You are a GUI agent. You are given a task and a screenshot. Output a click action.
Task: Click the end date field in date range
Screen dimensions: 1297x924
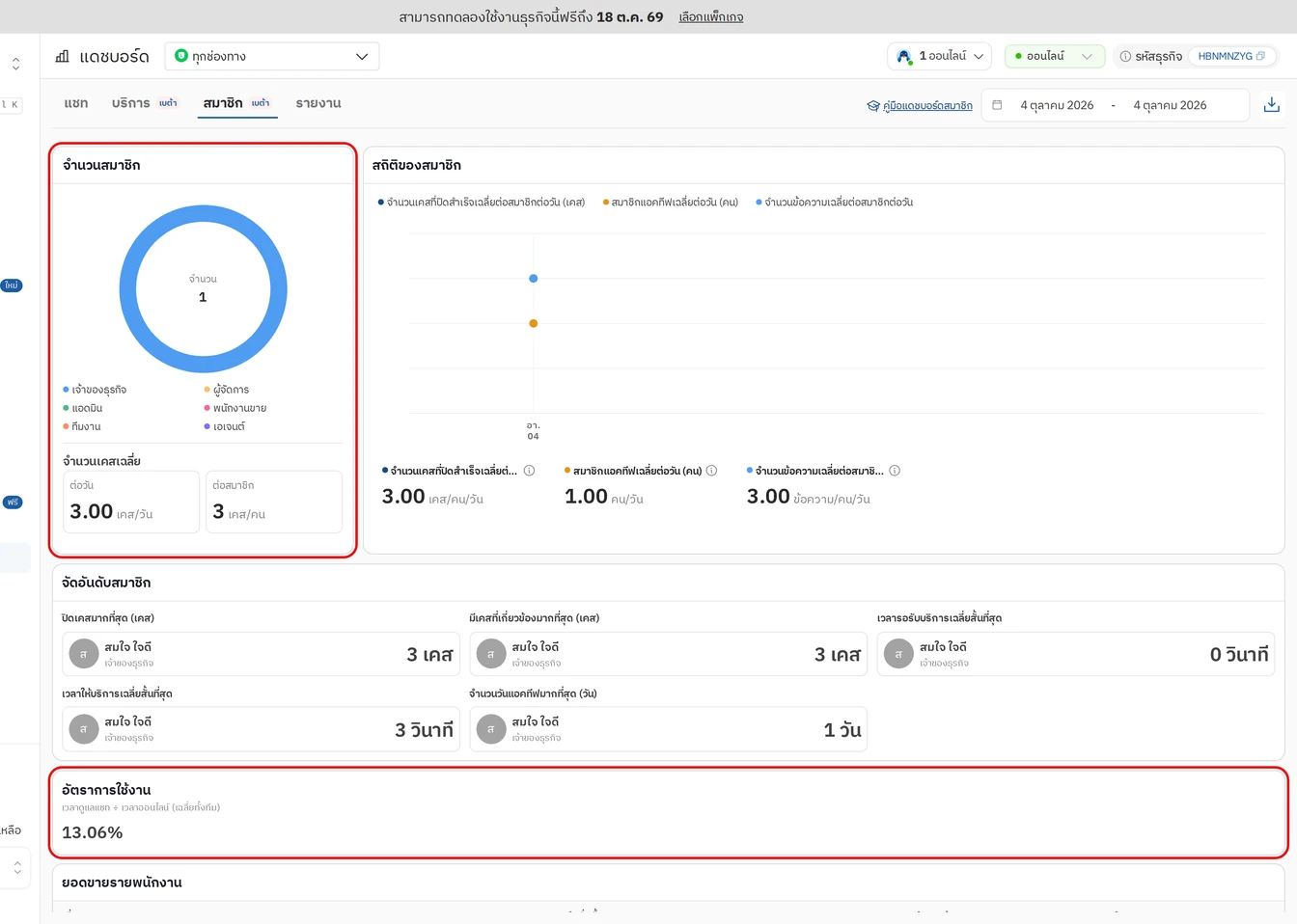pos(1170,105)
